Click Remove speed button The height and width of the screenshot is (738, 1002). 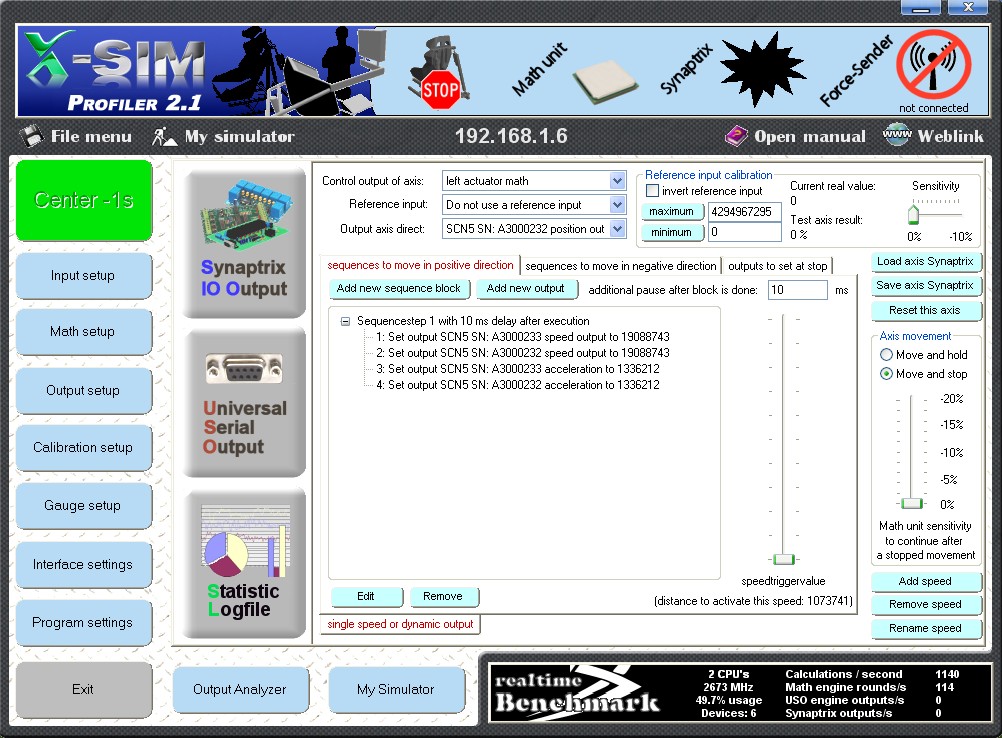tap(925, 604)
